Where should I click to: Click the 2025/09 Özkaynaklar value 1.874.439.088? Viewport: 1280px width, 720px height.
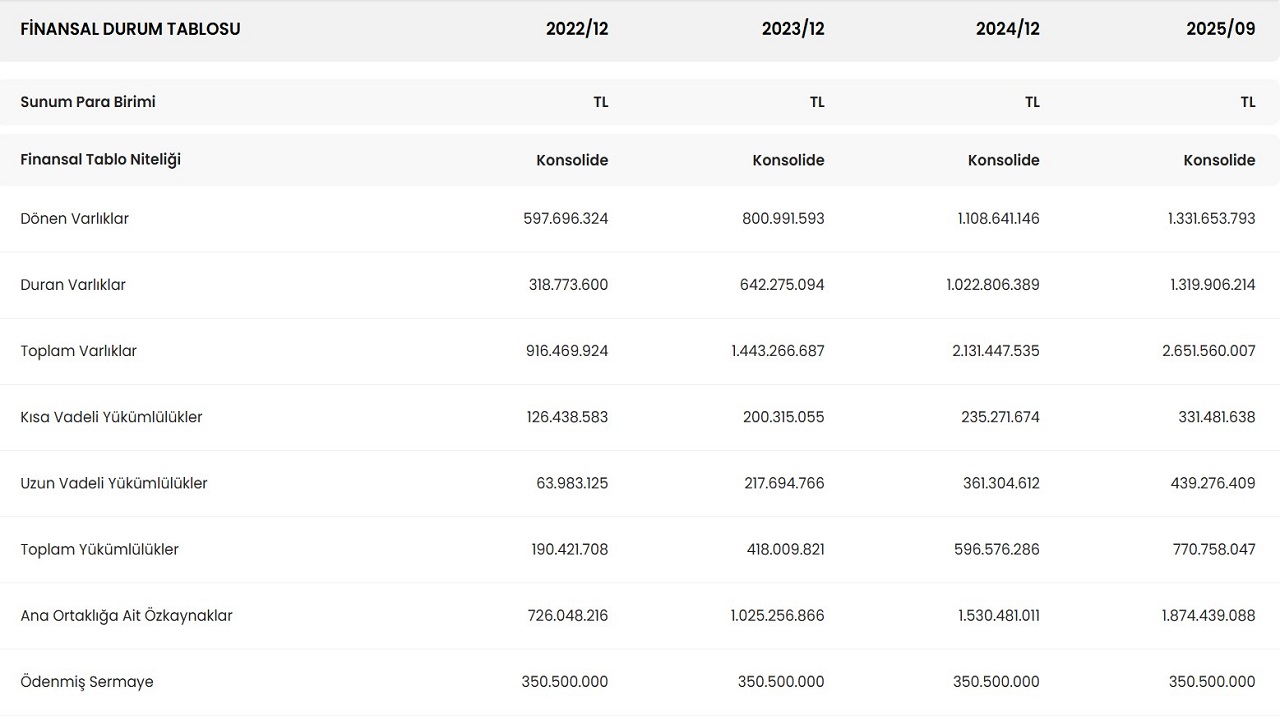[1208, 616]
